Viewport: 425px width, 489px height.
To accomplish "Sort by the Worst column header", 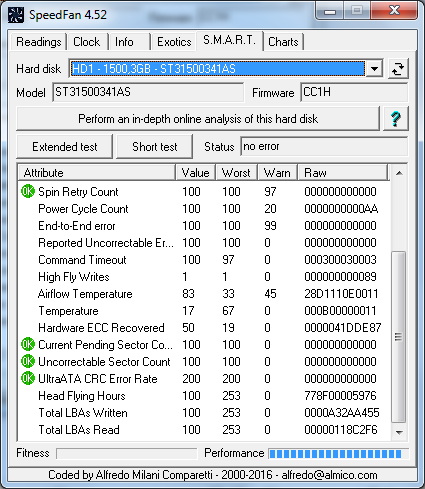I will (236, 173).
